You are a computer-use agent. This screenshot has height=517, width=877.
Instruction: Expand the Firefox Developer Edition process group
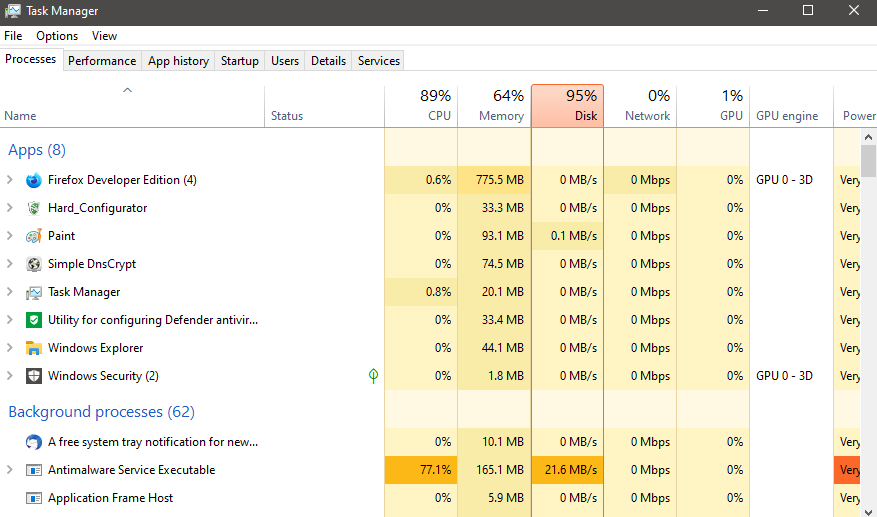point(10,180)
